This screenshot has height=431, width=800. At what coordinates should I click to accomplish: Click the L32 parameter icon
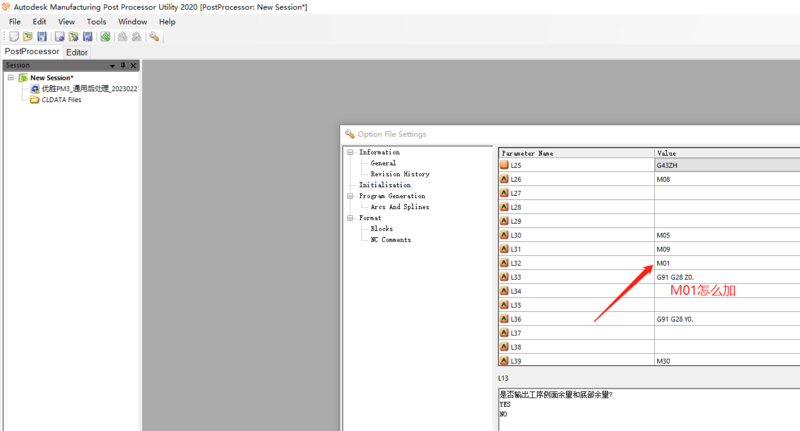tap(505, 263)
